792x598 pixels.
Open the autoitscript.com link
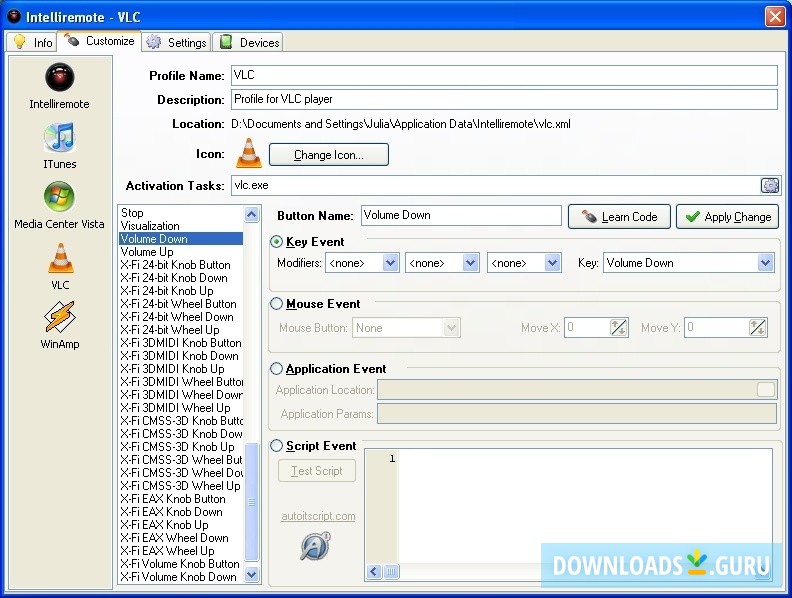tap(318, 516)
